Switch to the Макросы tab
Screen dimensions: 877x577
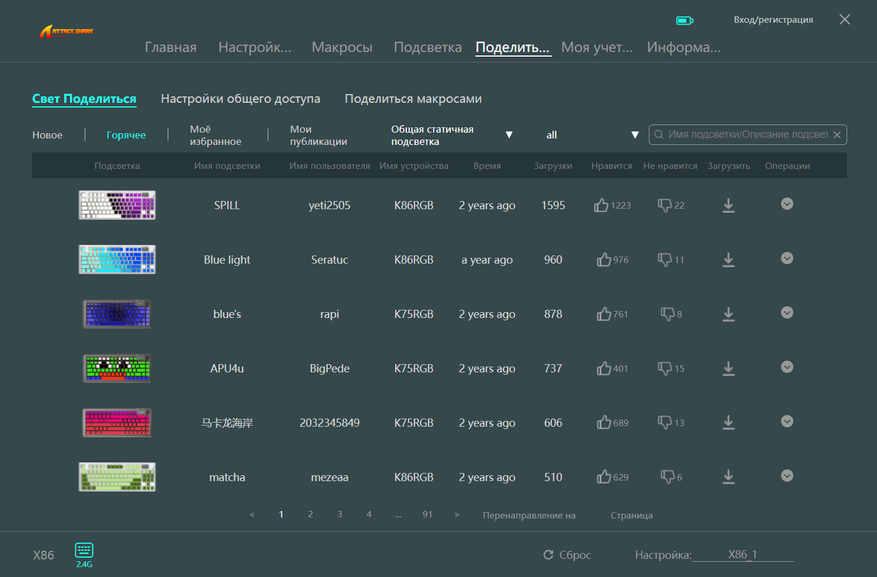tap(342, 47)
